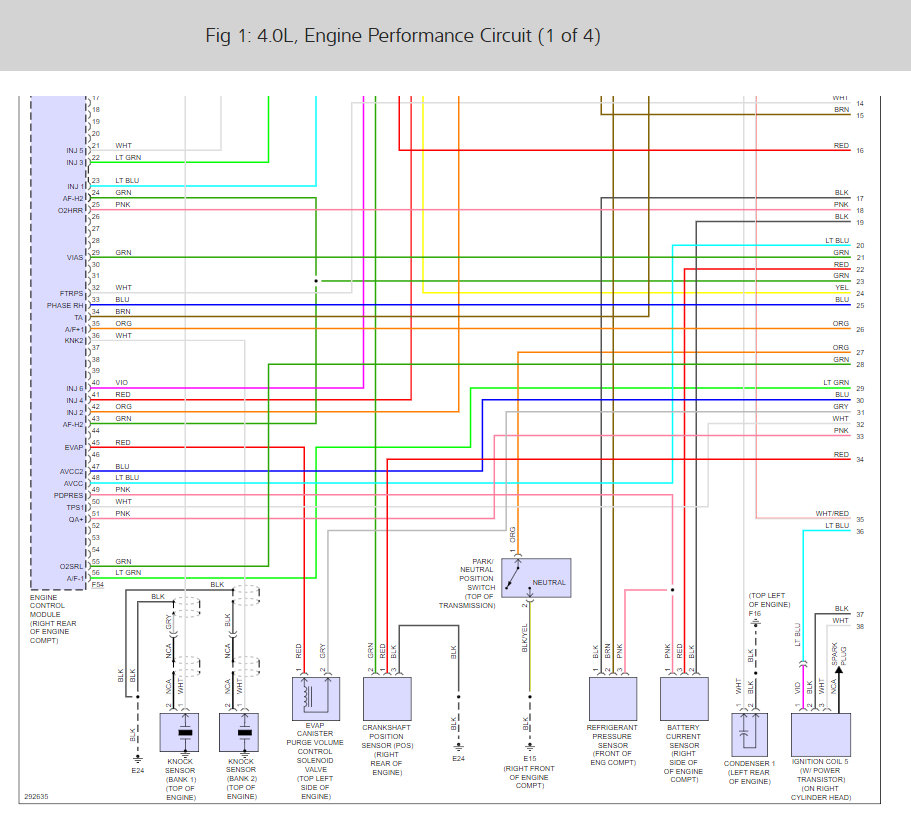Click the 'INJ 1' pin label
This screenshot has height=818, width=911.
click(76, 186)
